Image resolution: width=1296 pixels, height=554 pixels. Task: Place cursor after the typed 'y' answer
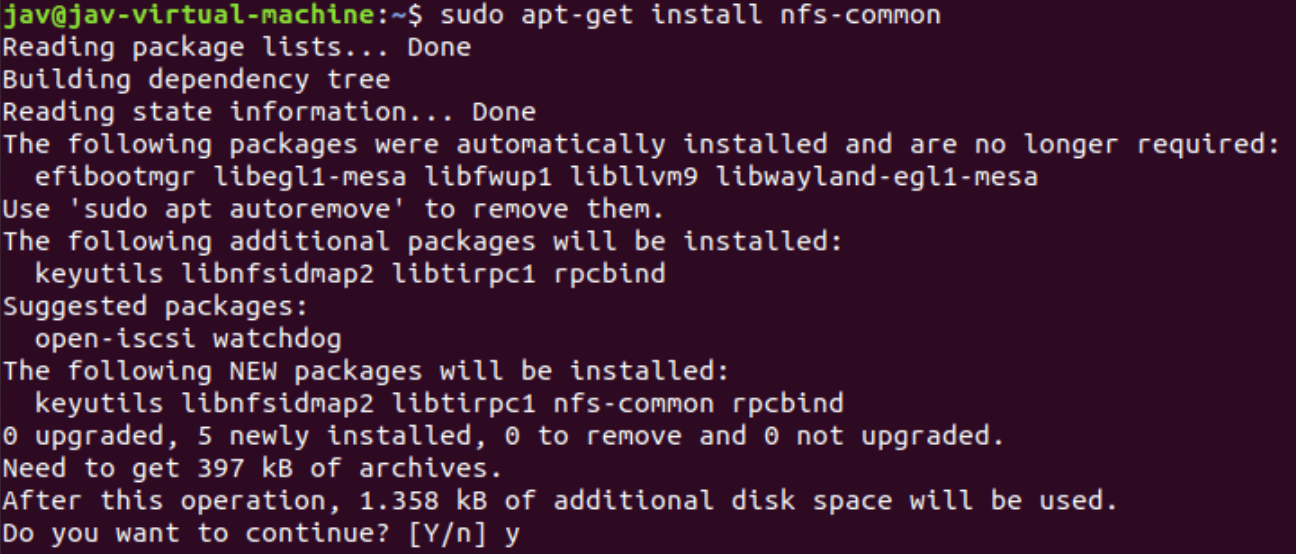pos(521,534)
